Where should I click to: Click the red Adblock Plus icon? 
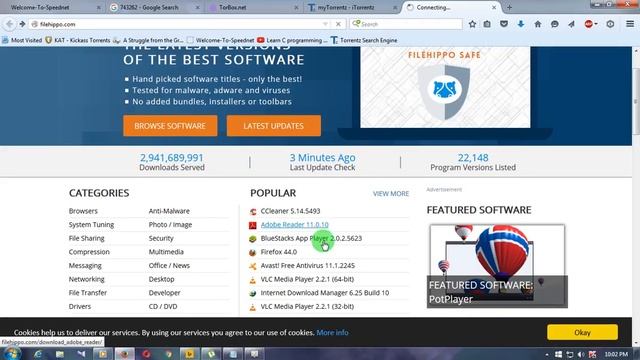588,24
